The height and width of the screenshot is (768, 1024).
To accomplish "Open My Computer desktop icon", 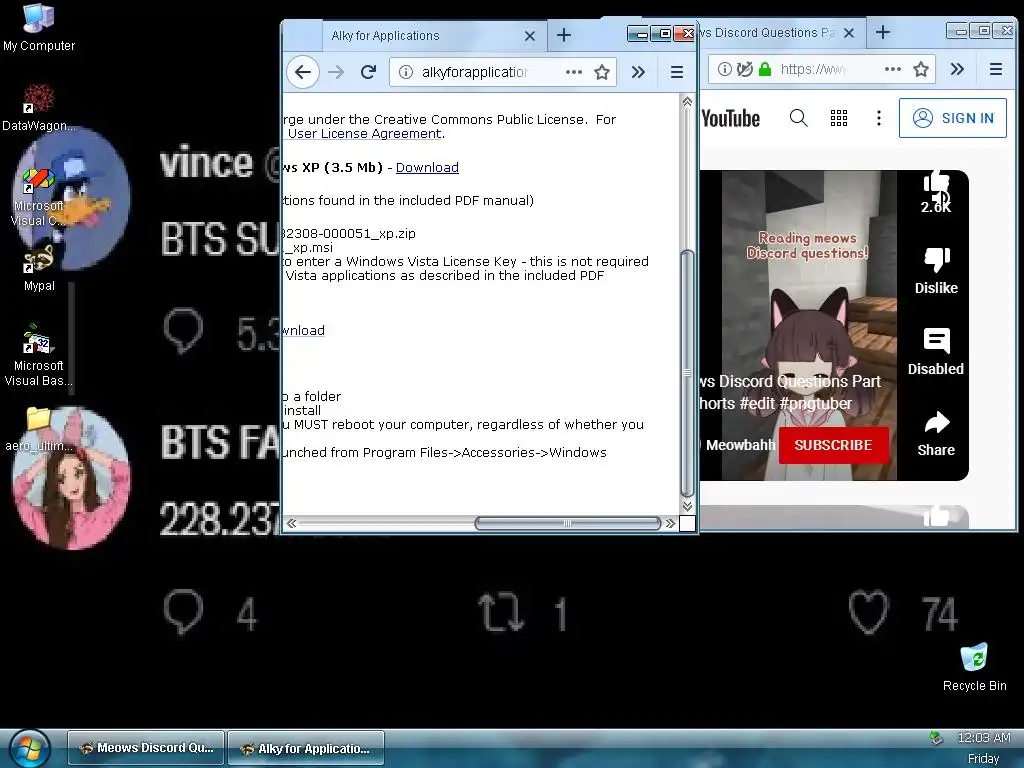I will coord(39,28).
